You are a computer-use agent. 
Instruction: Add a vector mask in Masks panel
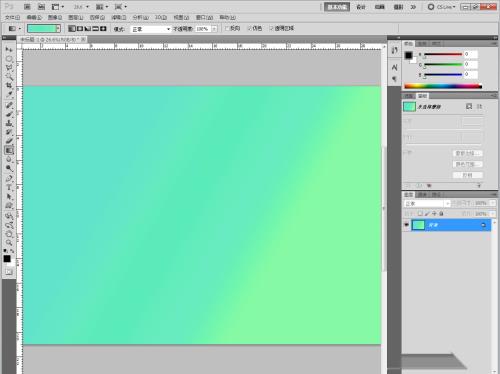click(479, 106)
